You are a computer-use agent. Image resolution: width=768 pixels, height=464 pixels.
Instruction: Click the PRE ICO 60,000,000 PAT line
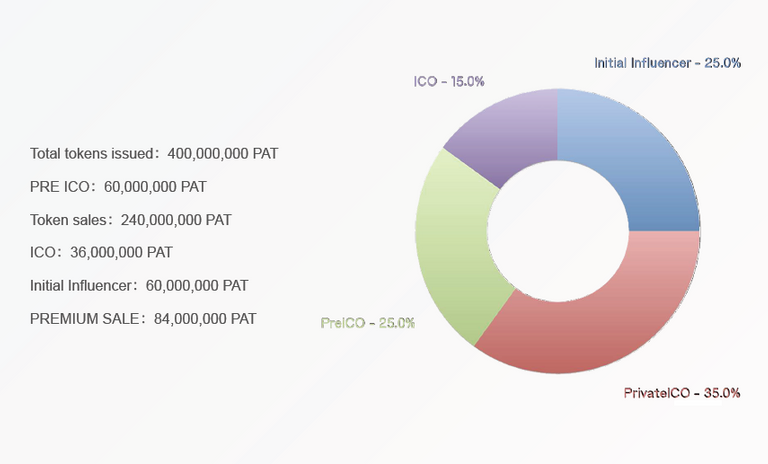(118, 187)
